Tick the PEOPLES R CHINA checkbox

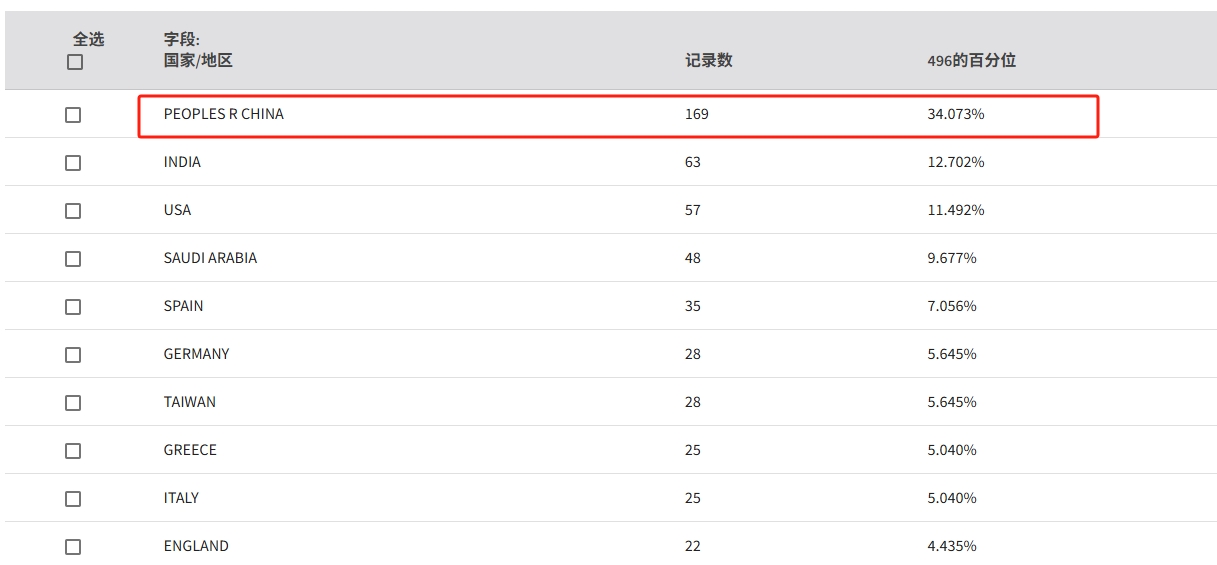[73, 115]
